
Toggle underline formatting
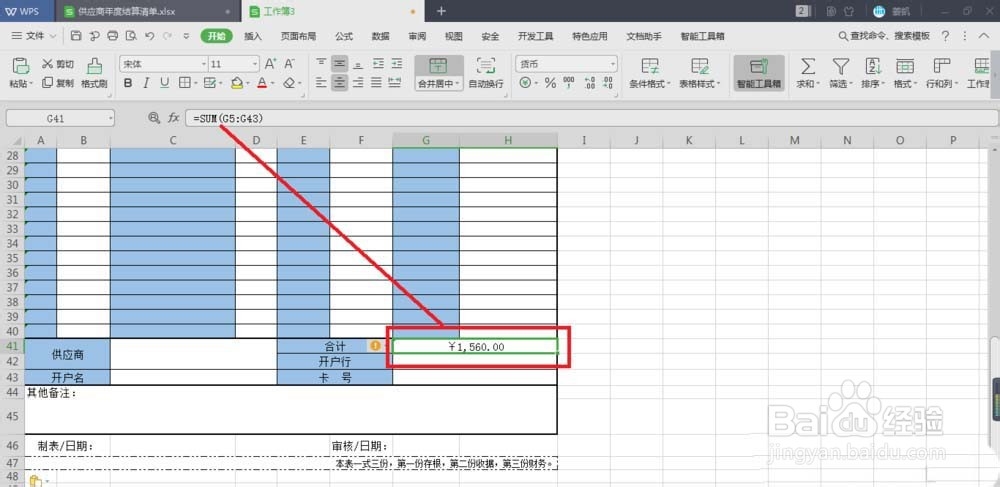165,83
